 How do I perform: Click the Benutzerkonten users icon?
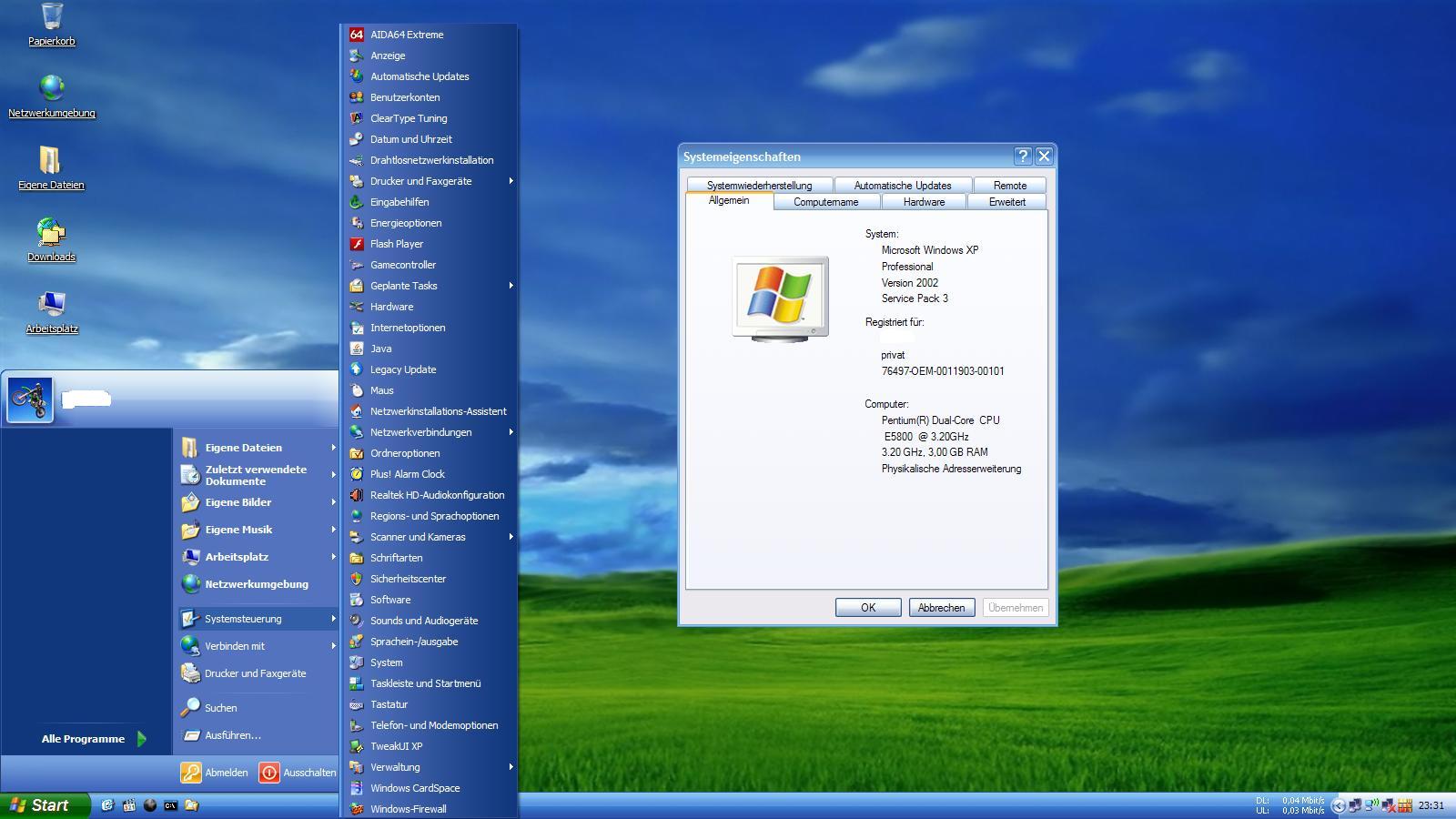click(x=357, y=97)
